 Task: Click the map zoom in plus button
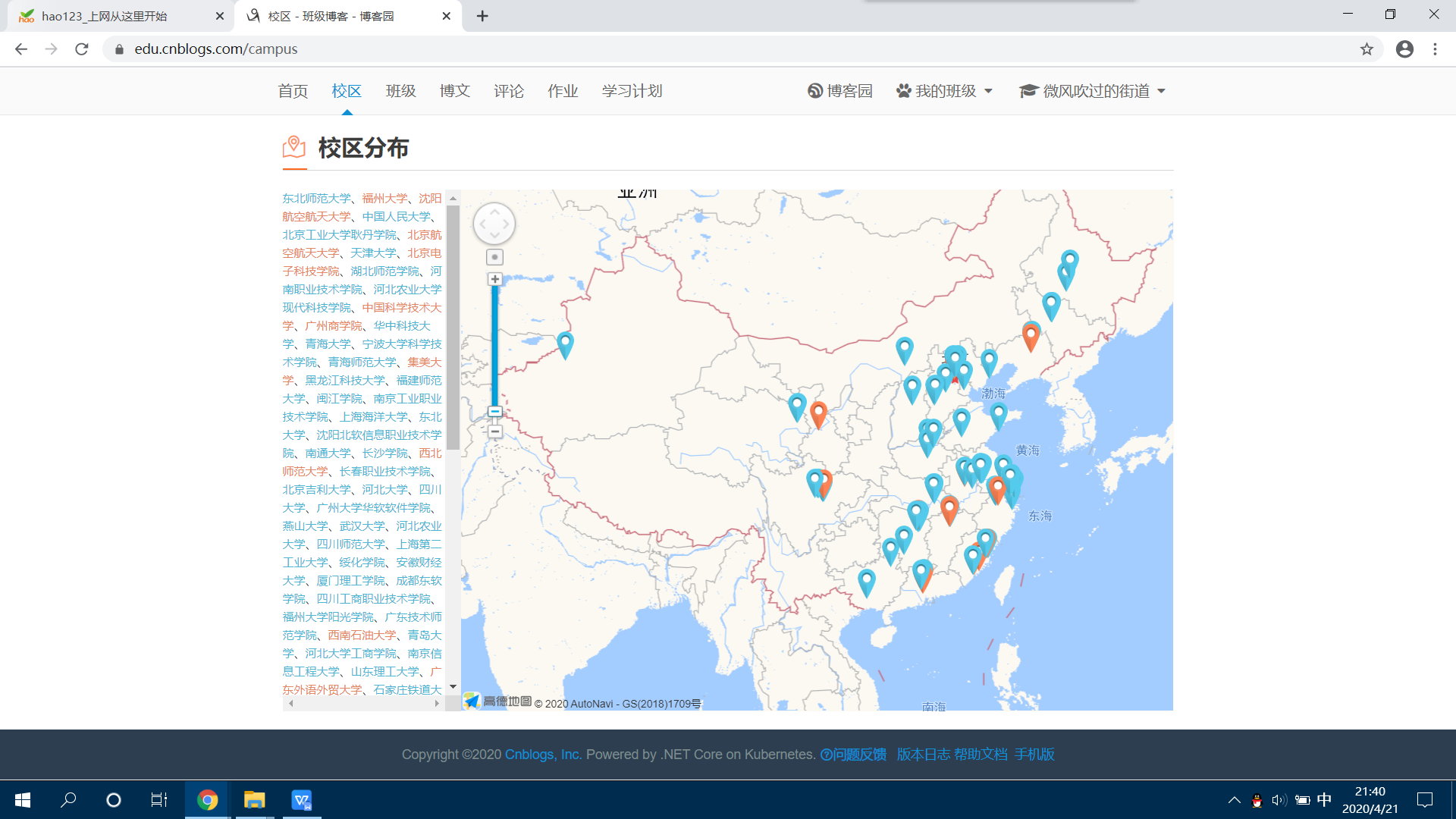(x=494, y=279)
